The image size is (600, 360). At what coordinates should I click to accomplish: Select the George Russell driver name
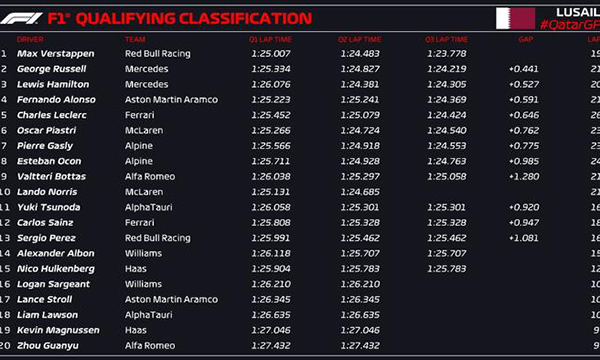click(x=51, y=69)
